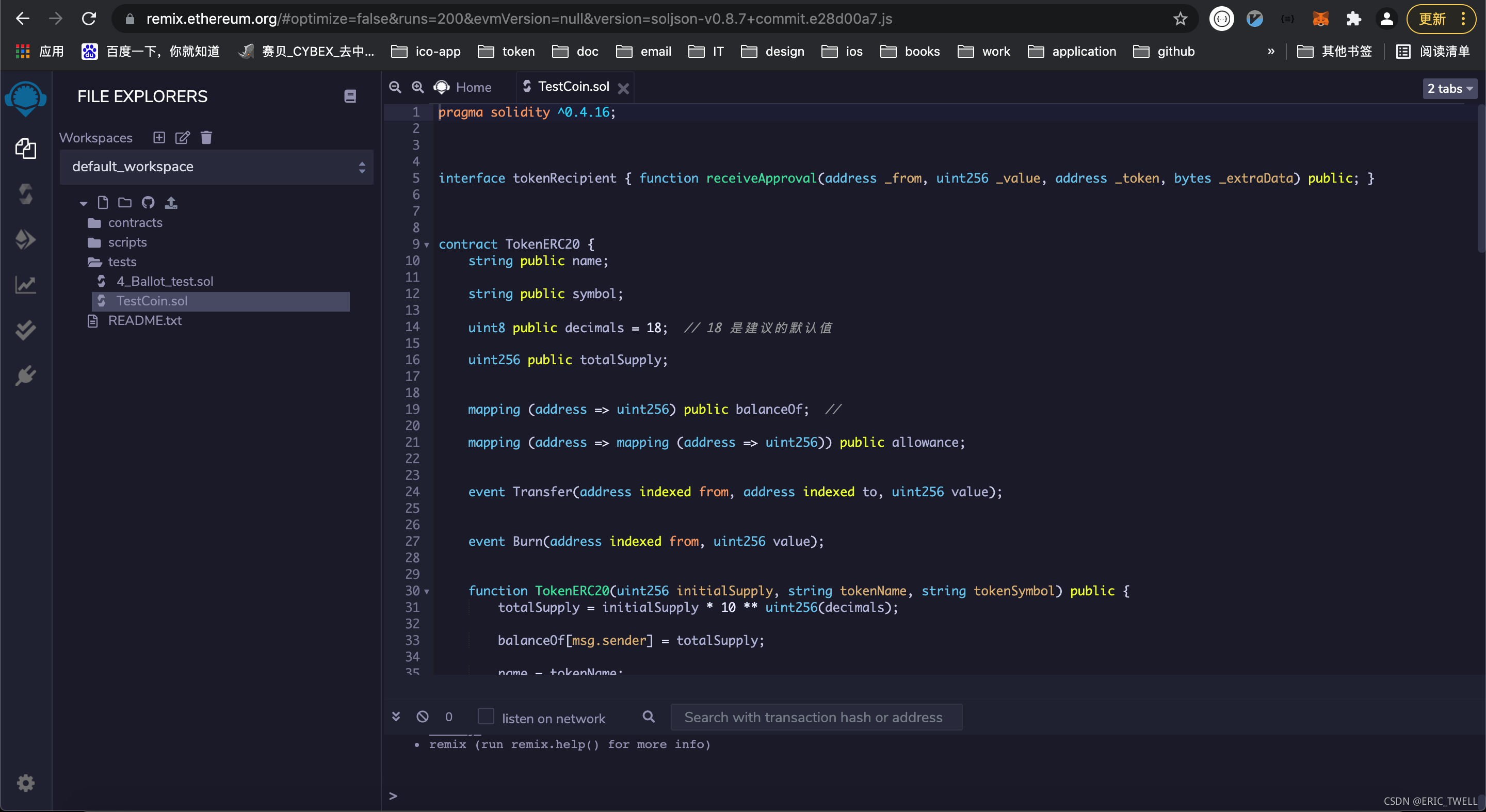
Task: Open Deploy & run transactions icon
Action: tap(25, 239)
